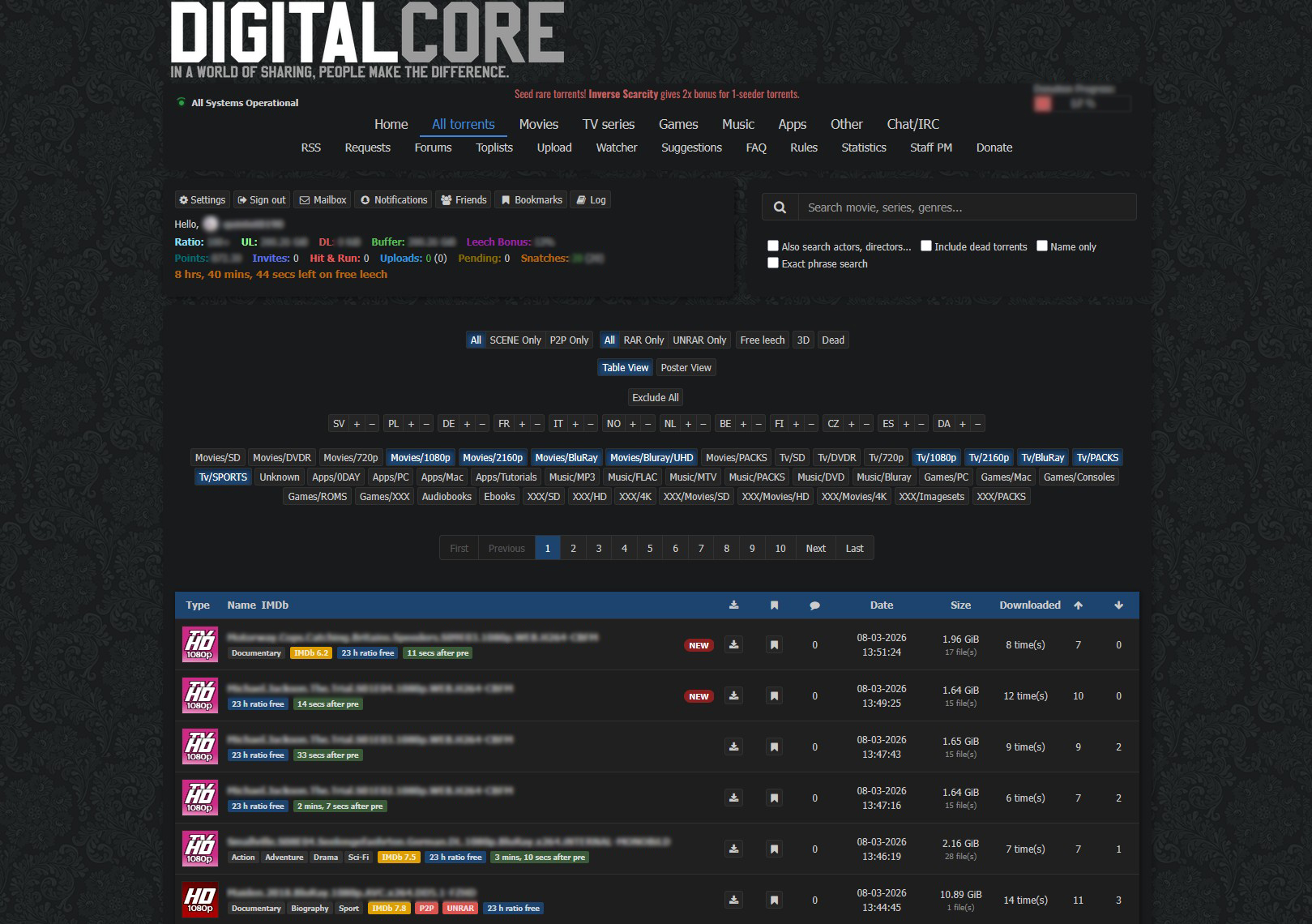Image resolution: width=1312 pixels, height=924 pixels.
Task: Go to the Forums menu item
Action: coord(433,148)
